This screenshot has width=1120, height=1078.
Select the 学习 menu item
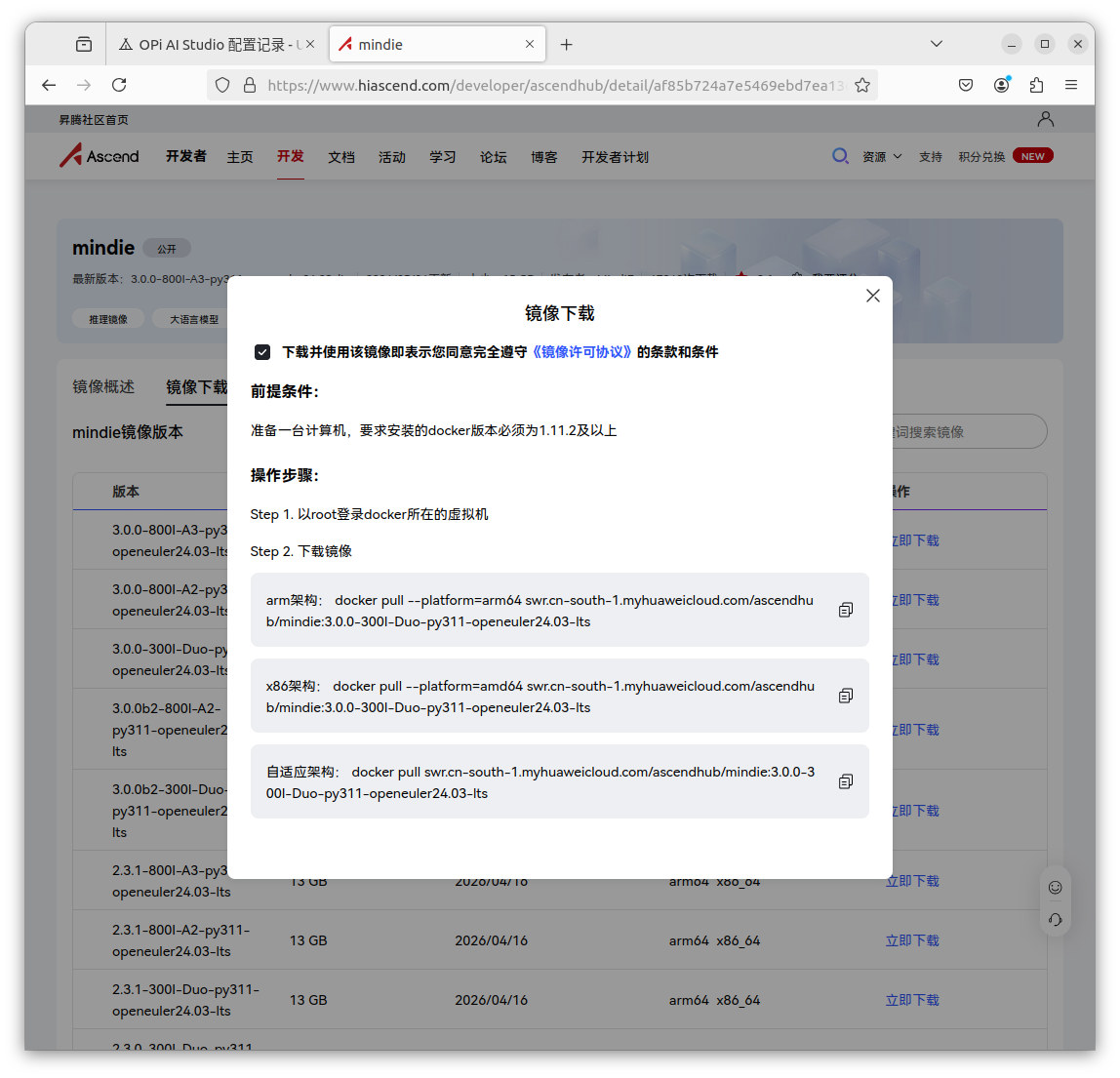443,157
